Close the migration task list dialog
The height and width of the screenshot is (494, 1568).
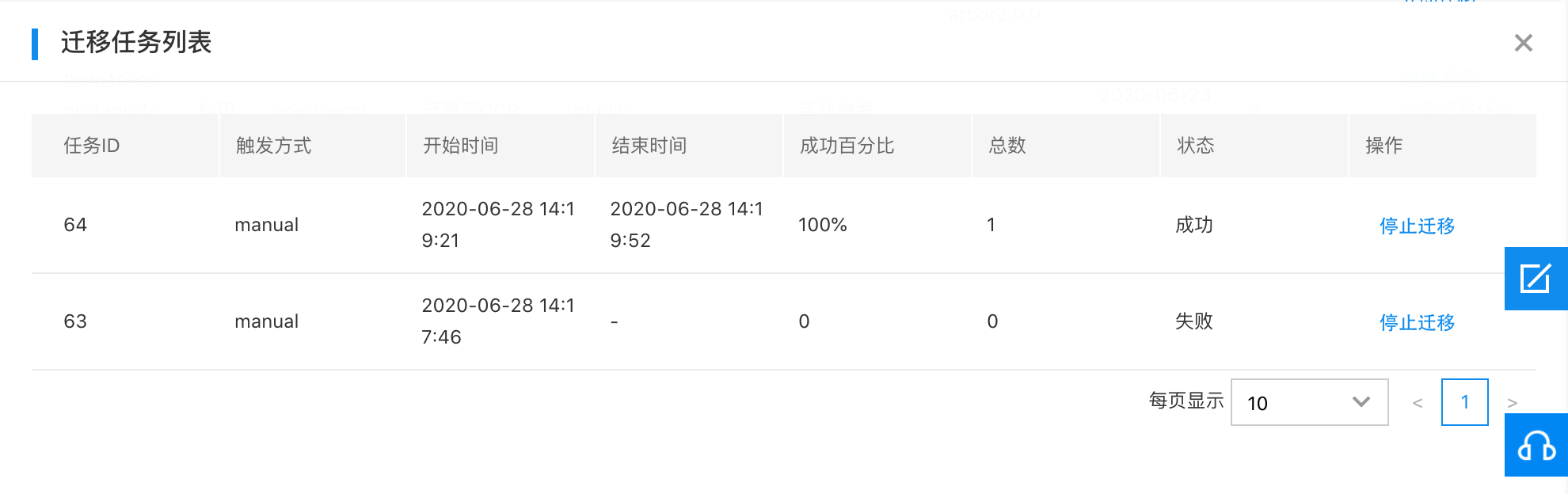tap(1523, 43)
